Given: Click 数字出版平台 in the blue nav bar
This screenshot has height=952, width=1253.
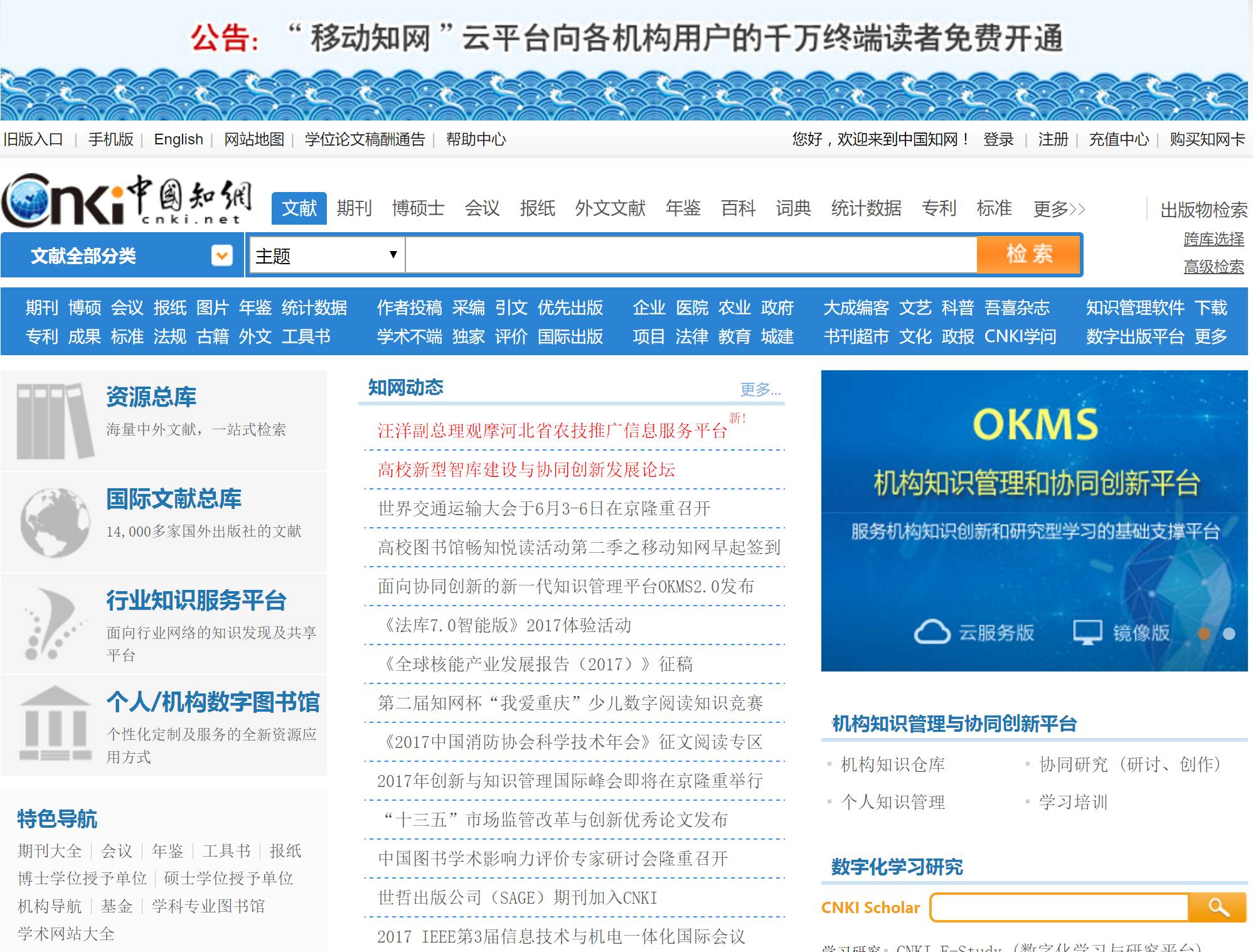Looking at the screenshot, I should click(1135, 336).
